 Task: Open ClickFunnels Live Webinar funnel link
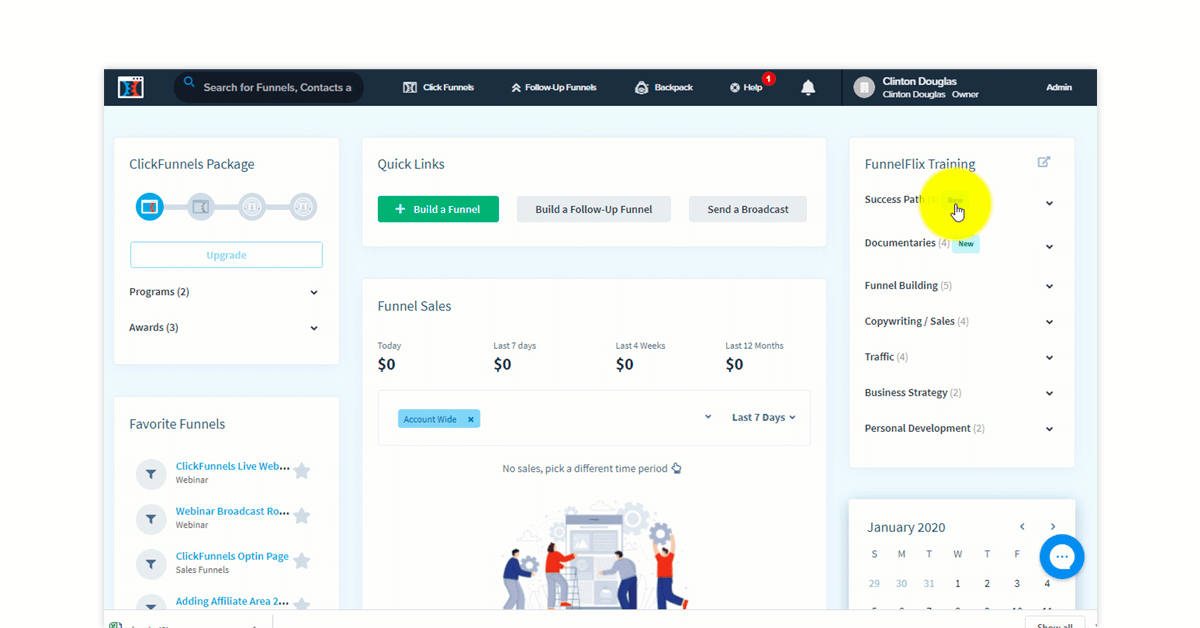point(233,466)
